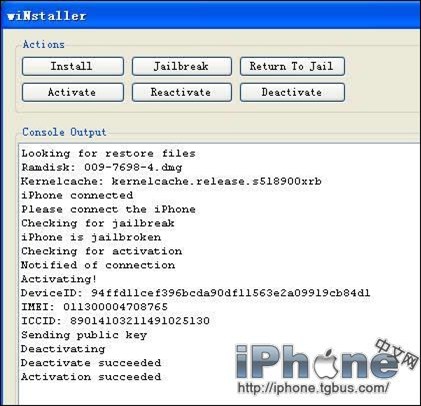Click the Install button
The image size is (421, 406).
pyautogui.click(x=73, y=66)
